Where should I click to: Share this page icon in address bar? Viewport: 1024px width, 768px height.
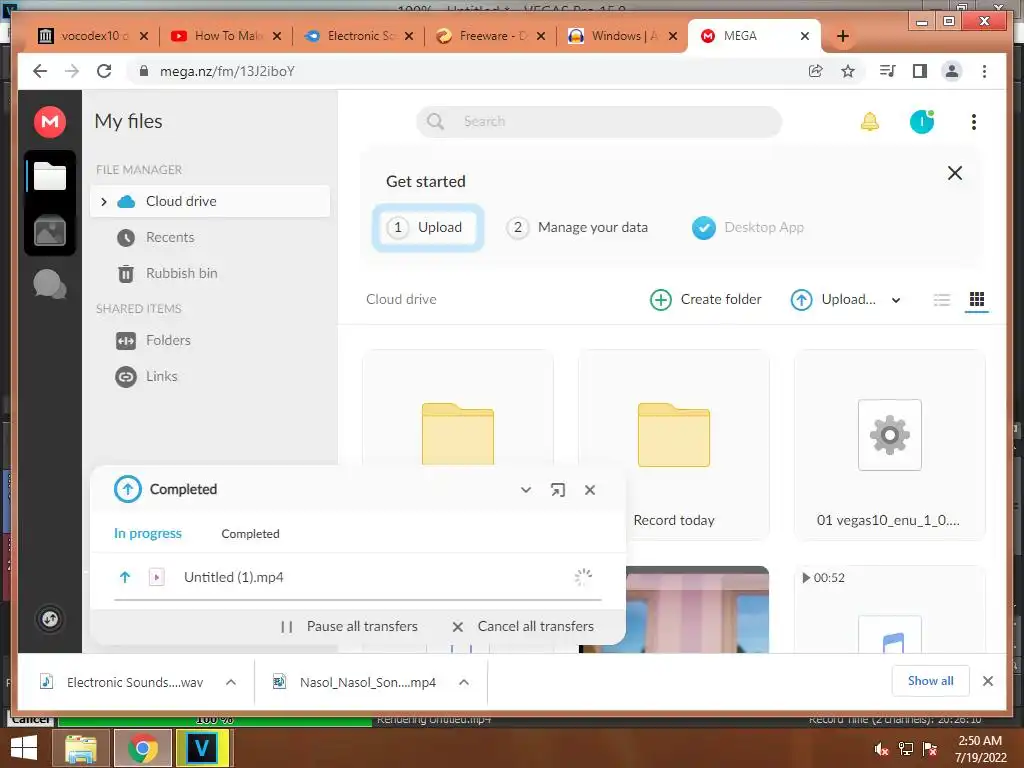click(815, 71)
